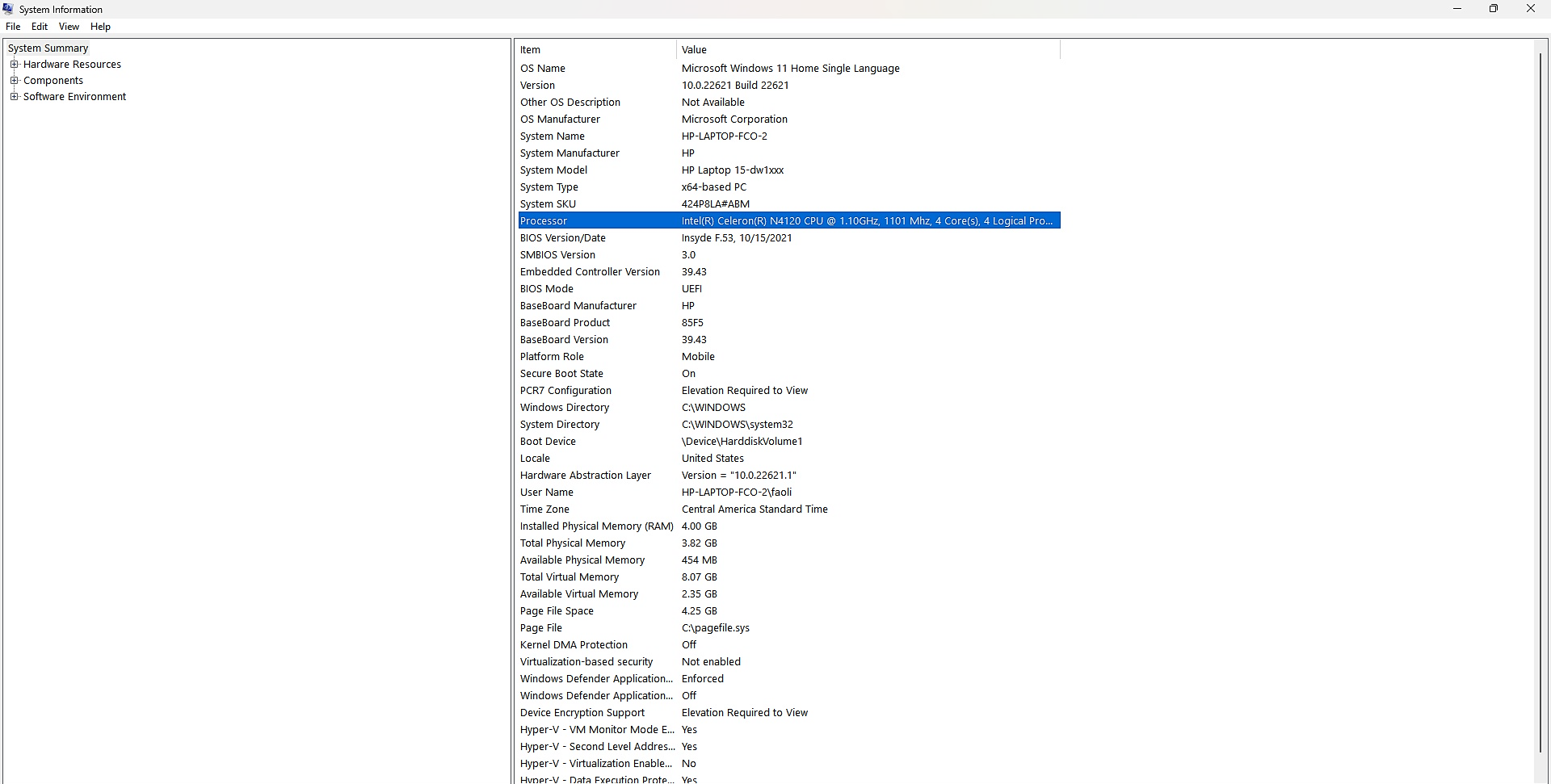Viewport: 1551px width, 784px height.
Task: Select the Secure Boot State row
Action: 561,373
